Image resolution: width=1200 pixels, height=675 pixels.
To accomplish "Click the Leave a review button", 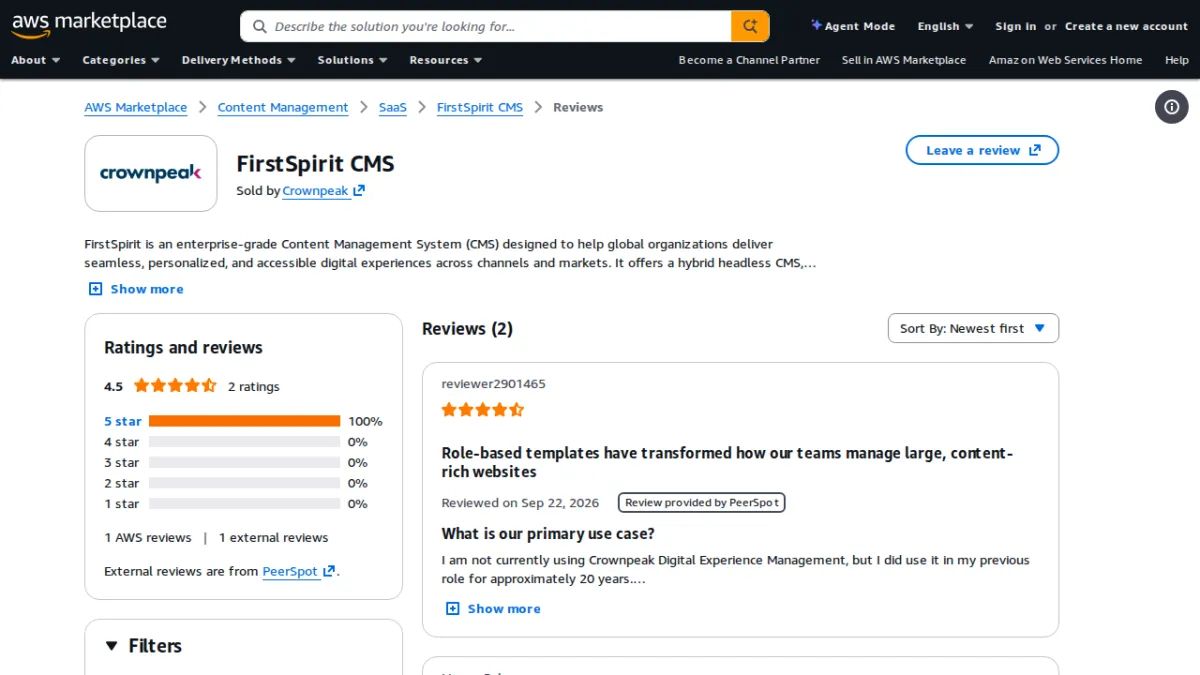I will pyautogui.click(x=982, y=150).
